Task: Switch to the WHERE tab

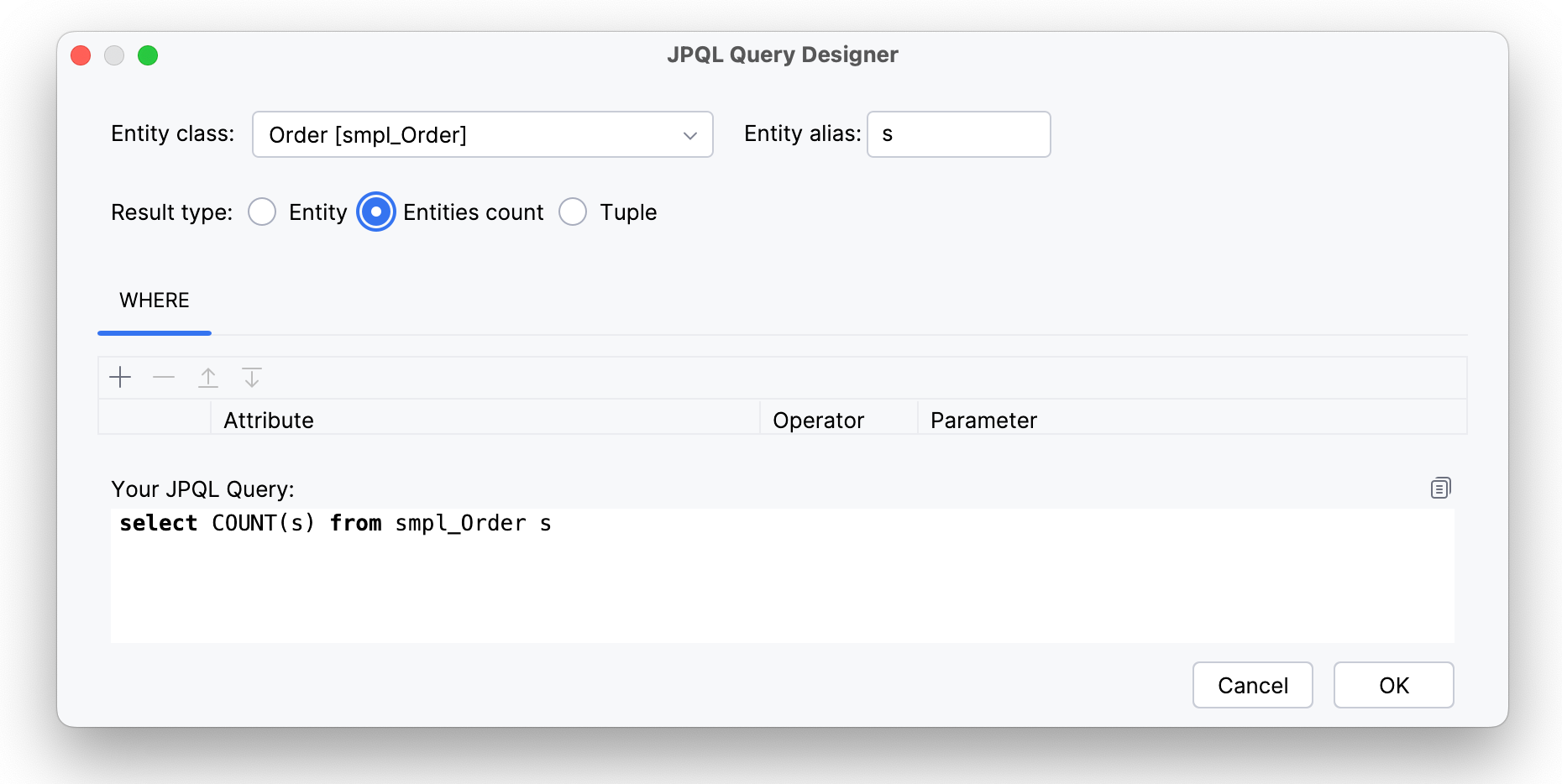Action: click(x=155, y=301)
